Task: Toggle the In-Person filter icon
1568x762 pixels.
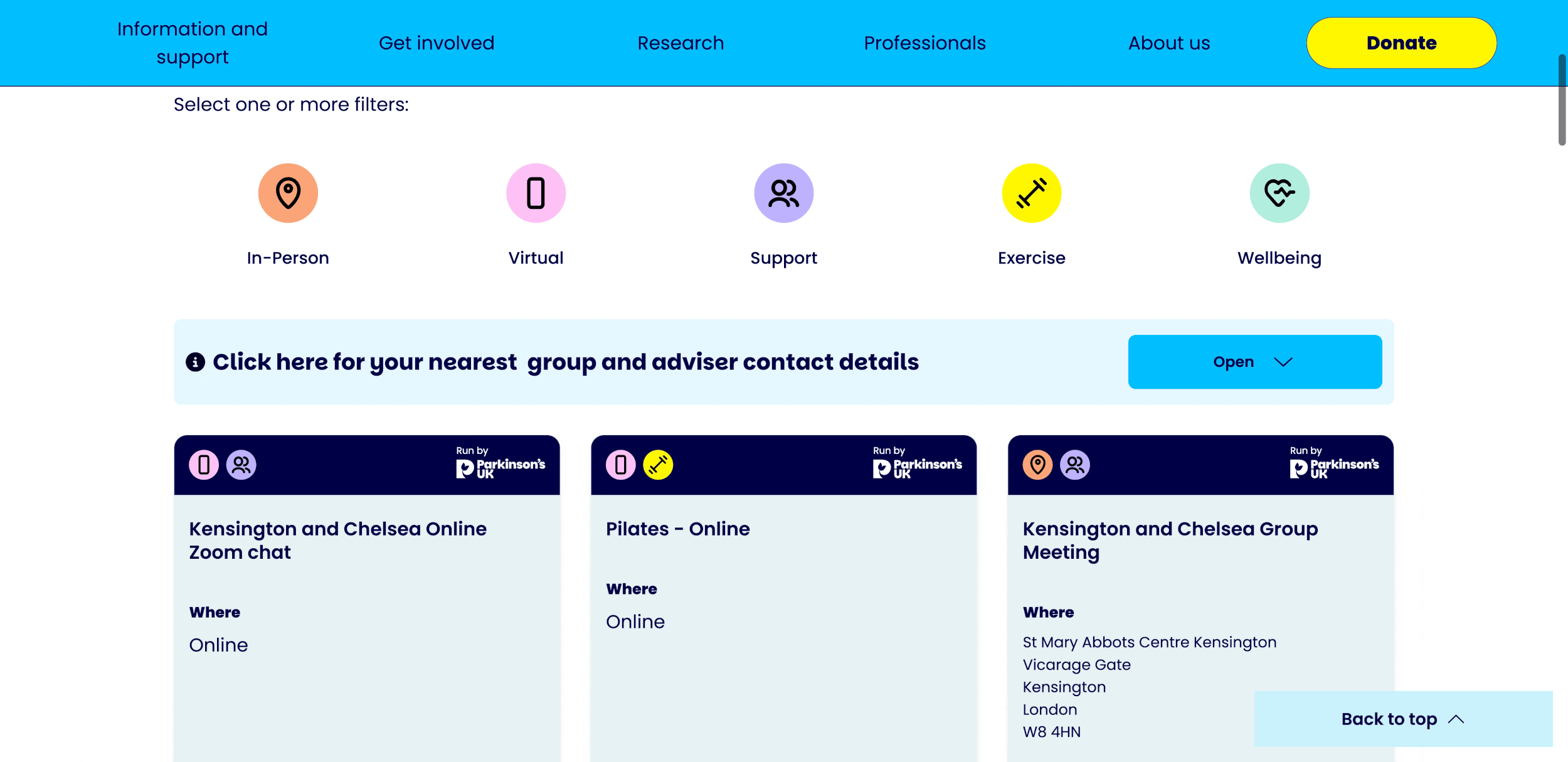Action: point(288,193)
